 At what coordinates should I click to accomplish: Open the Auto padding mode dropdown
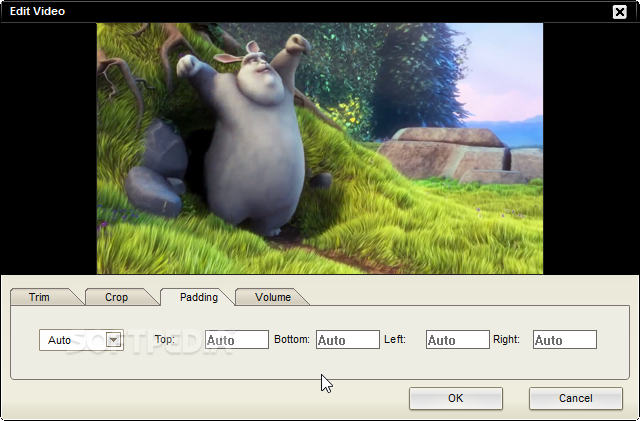click(x=81, y=340)
